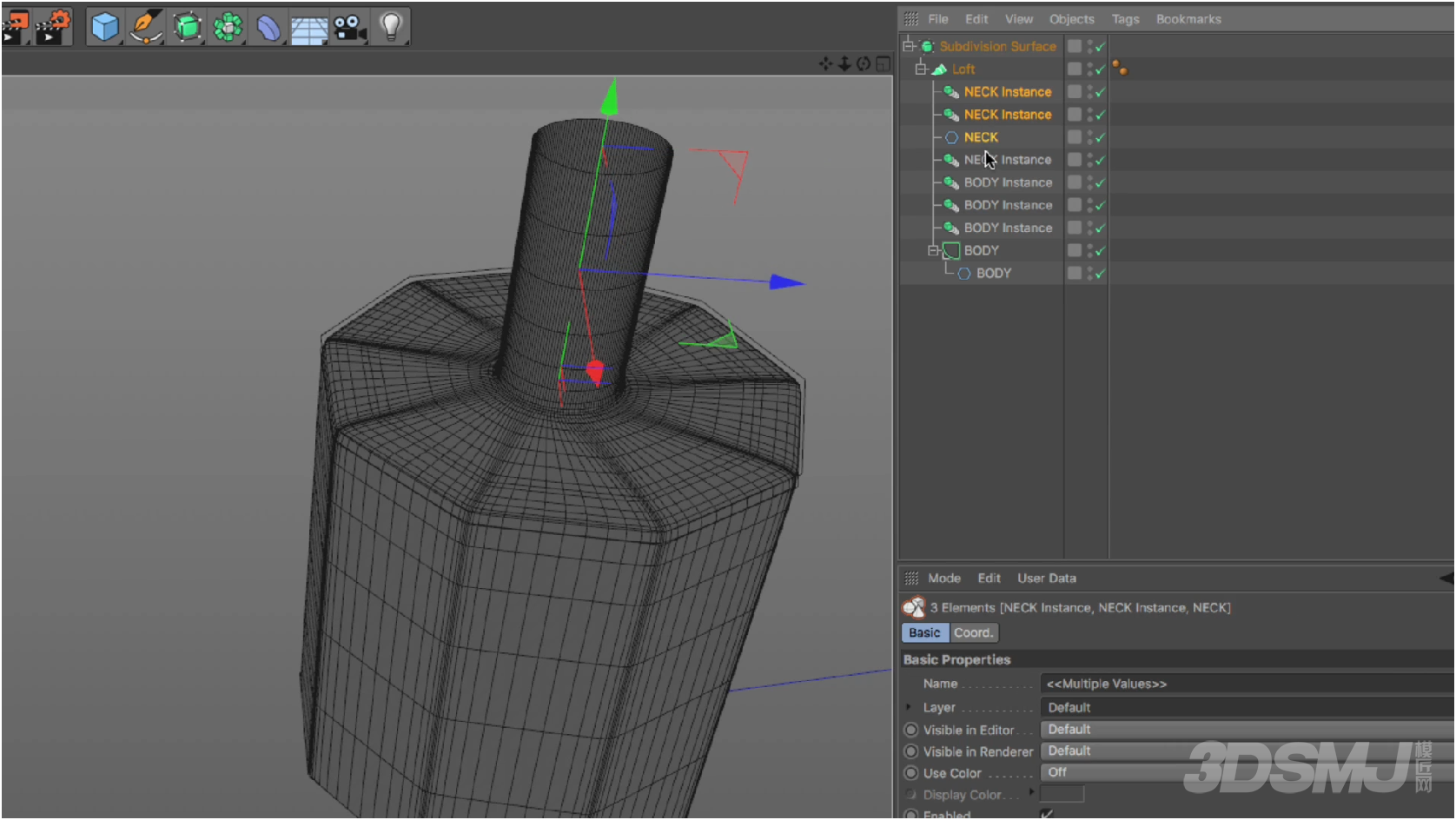
Task: Toggle Loft visibility dots
Action: point(1089,69)
